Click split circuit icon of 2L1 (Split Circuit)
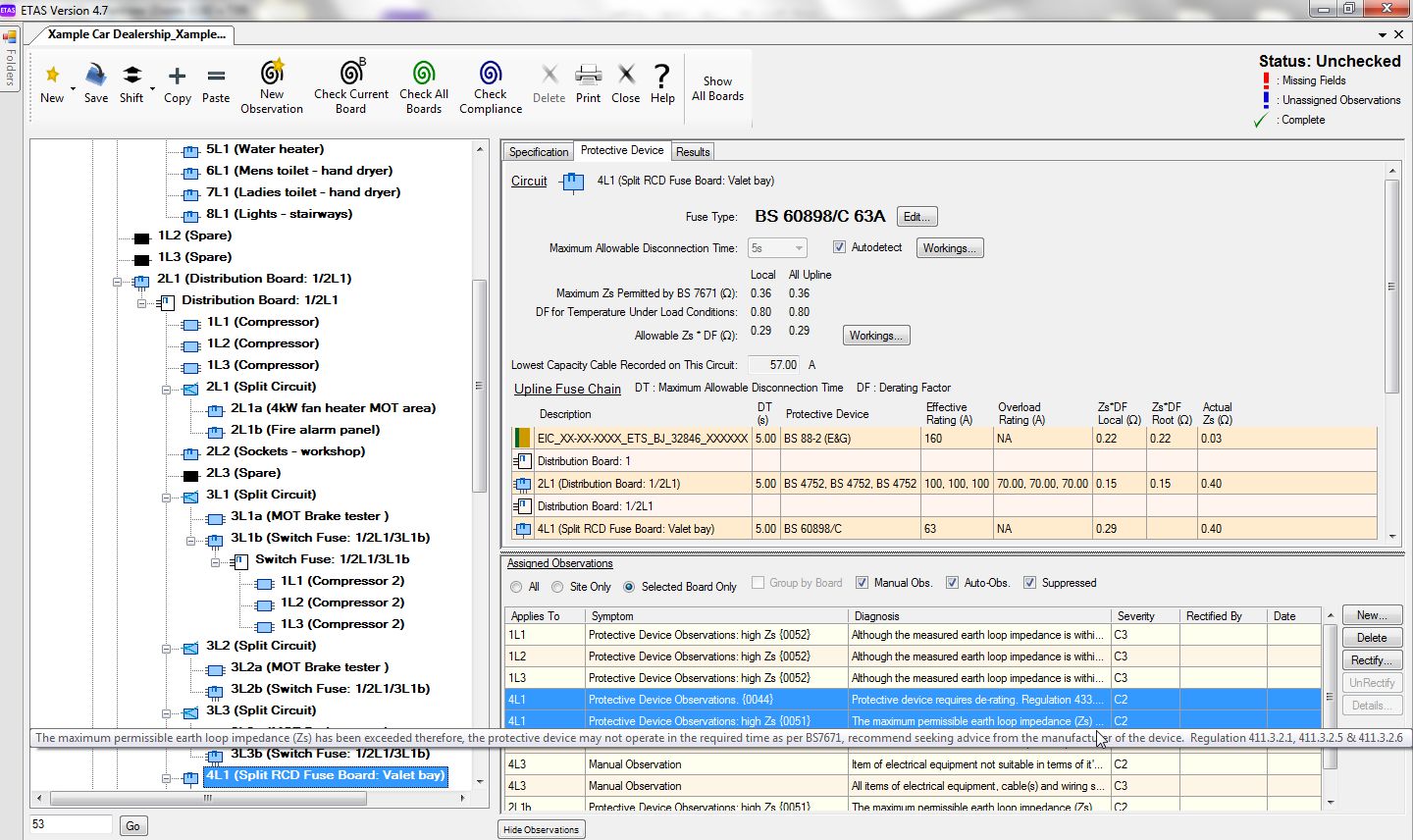 pyautogui.click(x=190, y=388)
